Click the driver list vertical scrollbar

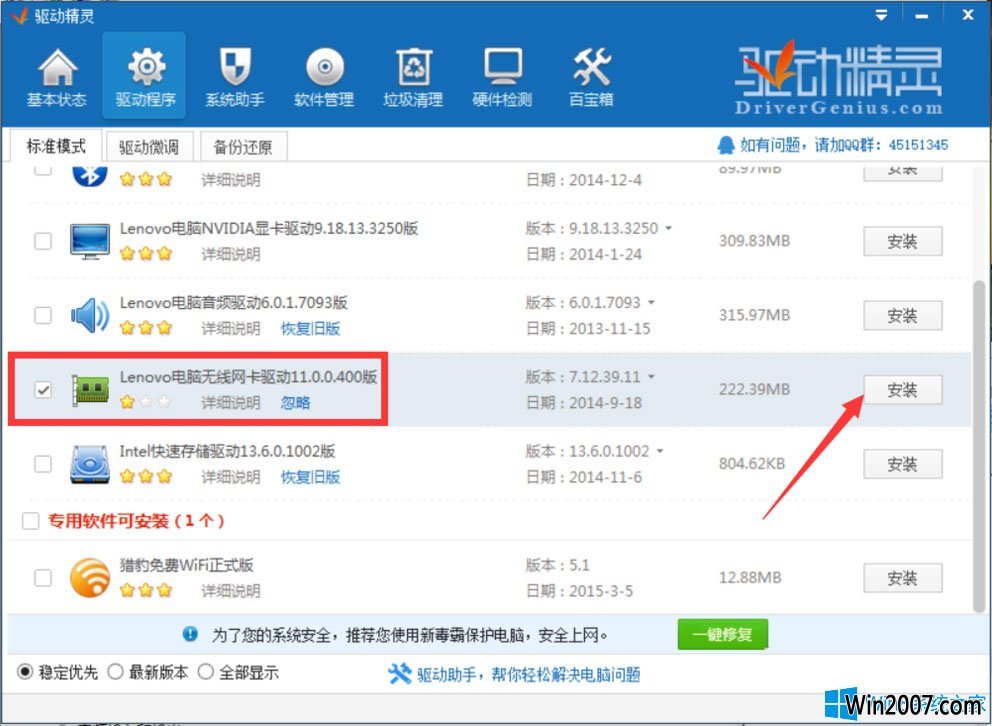coord(980,446)
